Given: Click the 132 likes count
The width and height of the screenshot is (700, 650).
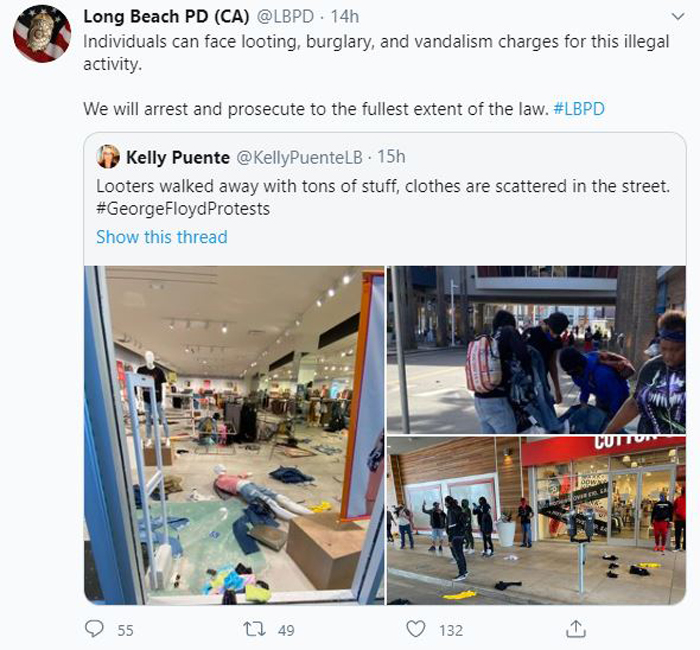Looking at the screenshot, I should click(451, 630).
